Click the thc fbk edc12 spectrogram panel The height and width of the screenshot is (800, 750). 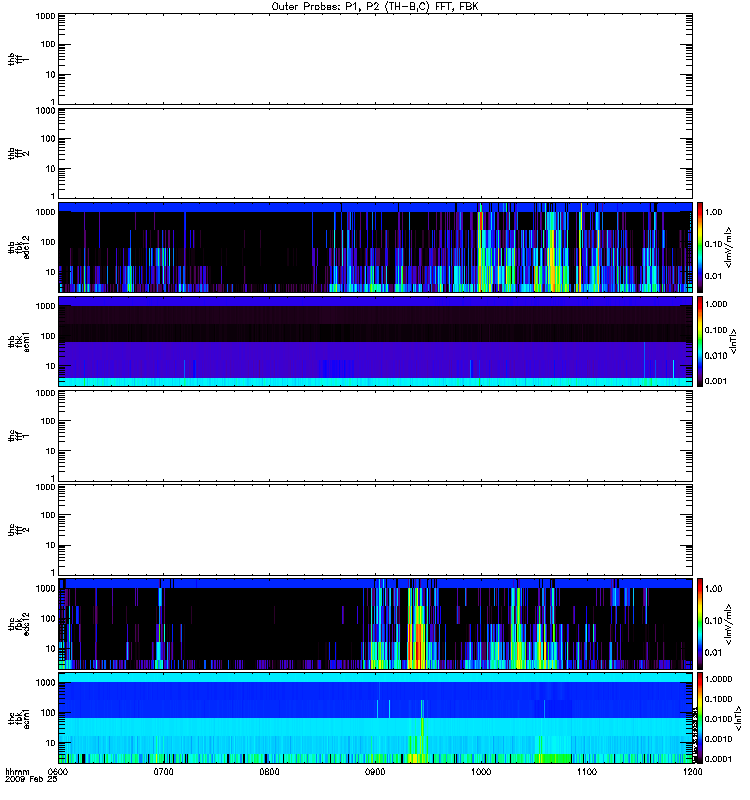pos(376,623)
